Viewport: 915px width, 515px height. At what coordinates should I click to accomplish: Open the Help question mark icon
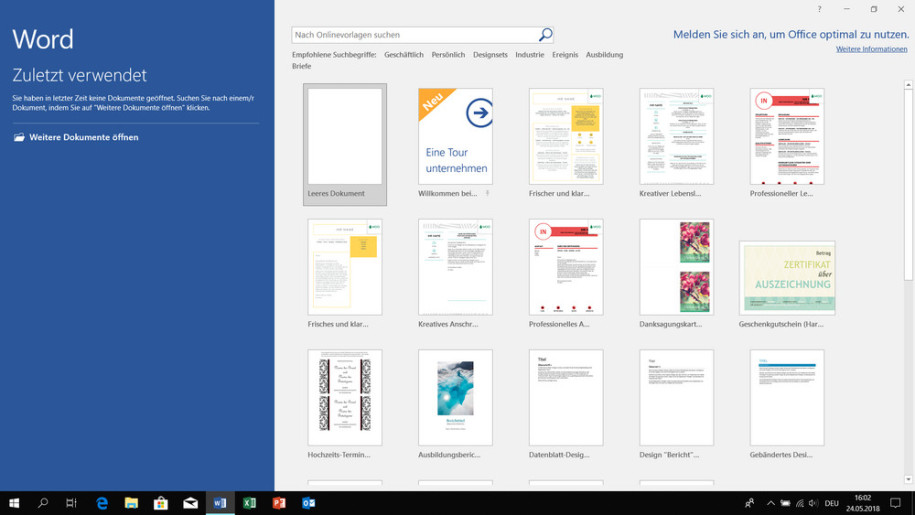(x=819, y=9)
